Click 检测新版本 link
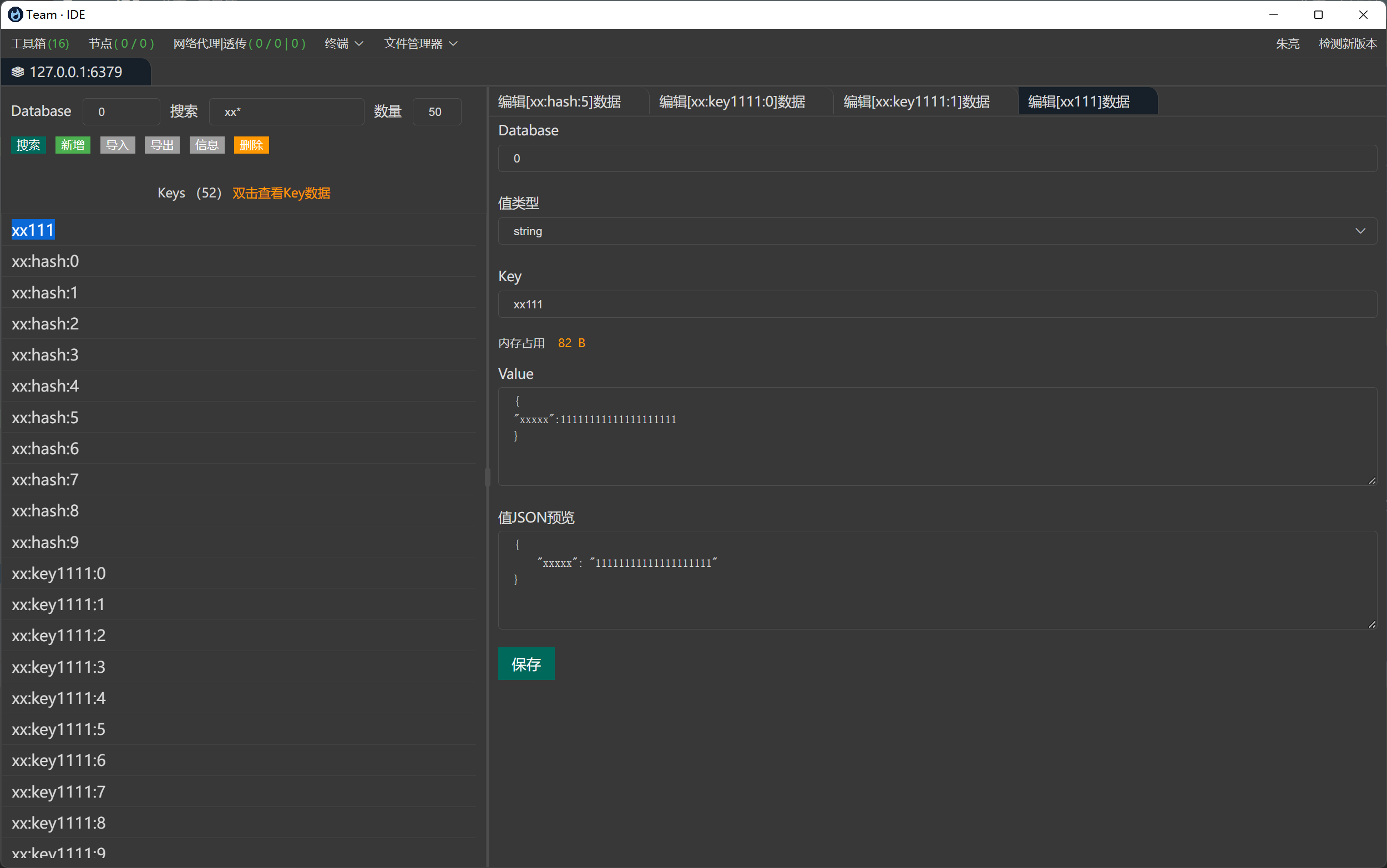The height and width of the screenshot is (868, 1387). pyautogui.click(x=1347, y=44)
